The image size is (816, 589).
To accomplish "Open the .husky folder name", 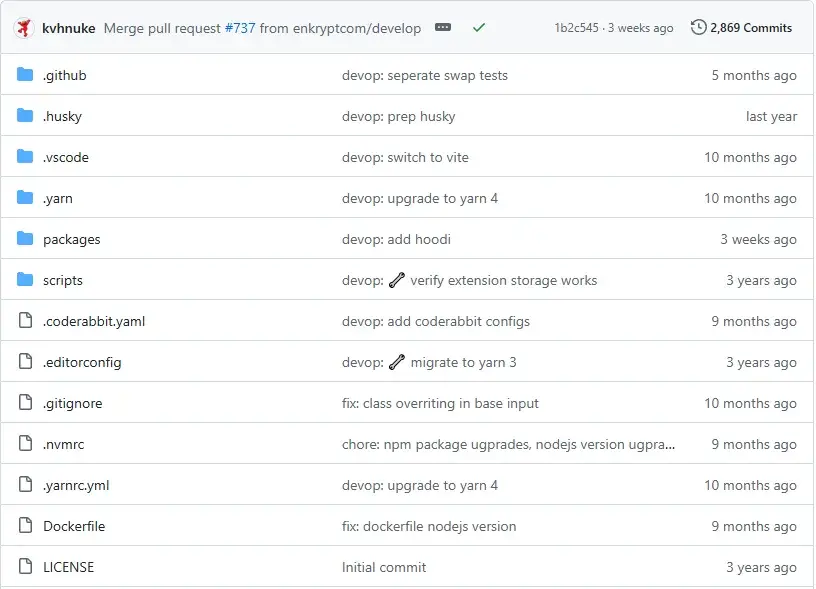I will 62,117.
